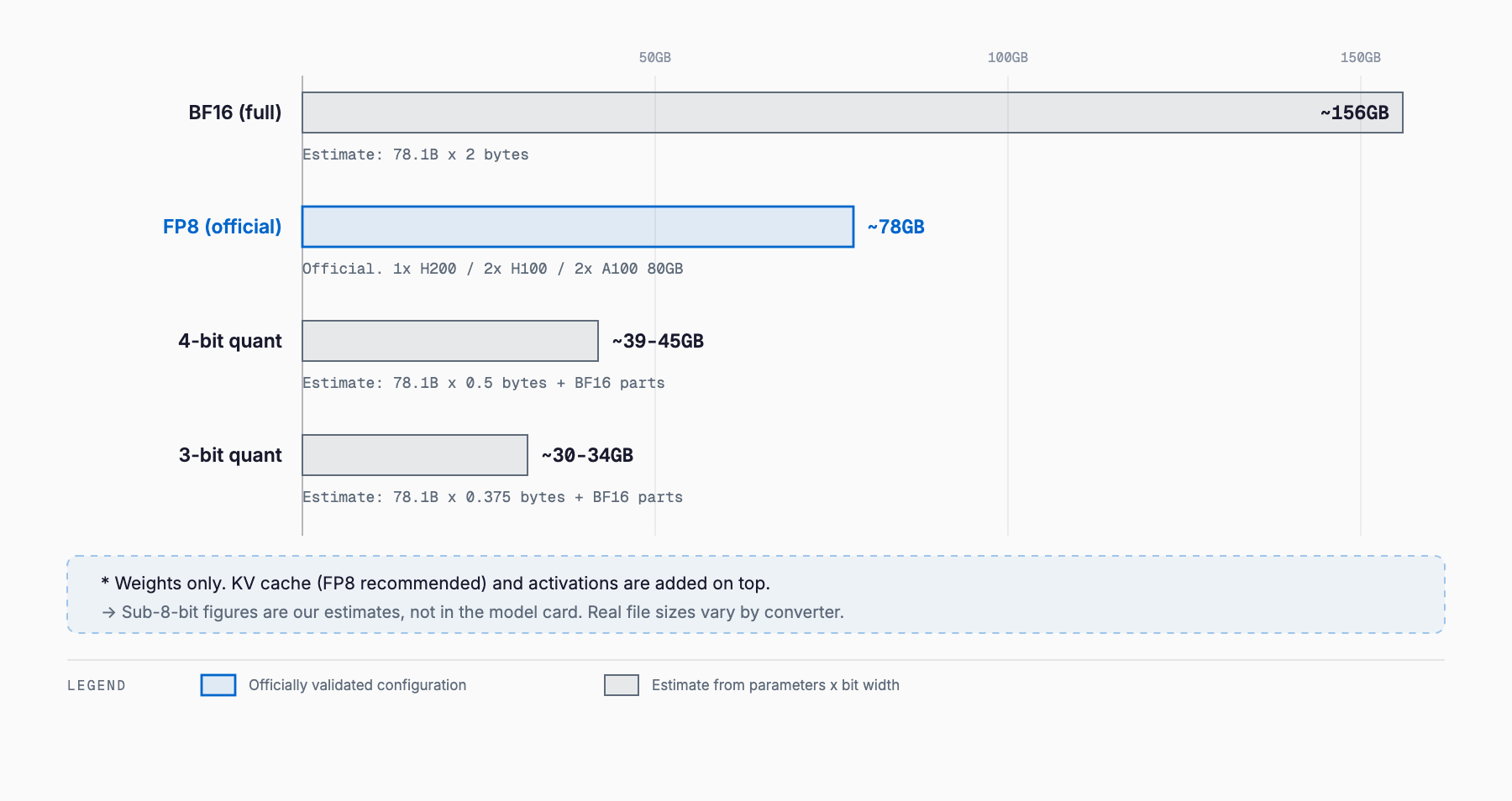Click the BF16 (full) bar

pos(853,113)
